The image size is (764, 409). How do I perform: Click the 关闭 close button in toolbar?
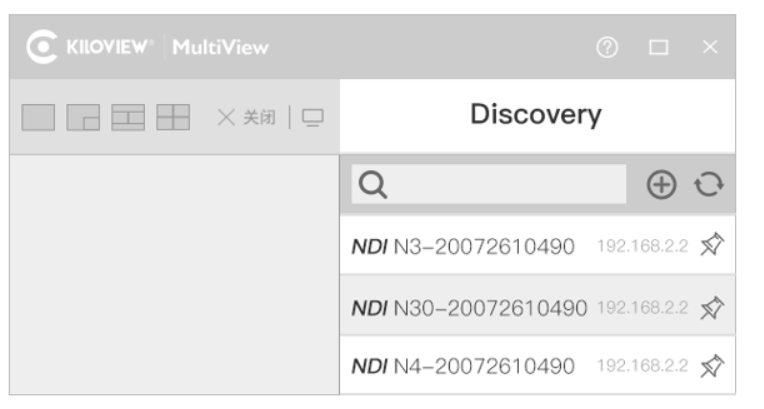(x=247, y=117)
